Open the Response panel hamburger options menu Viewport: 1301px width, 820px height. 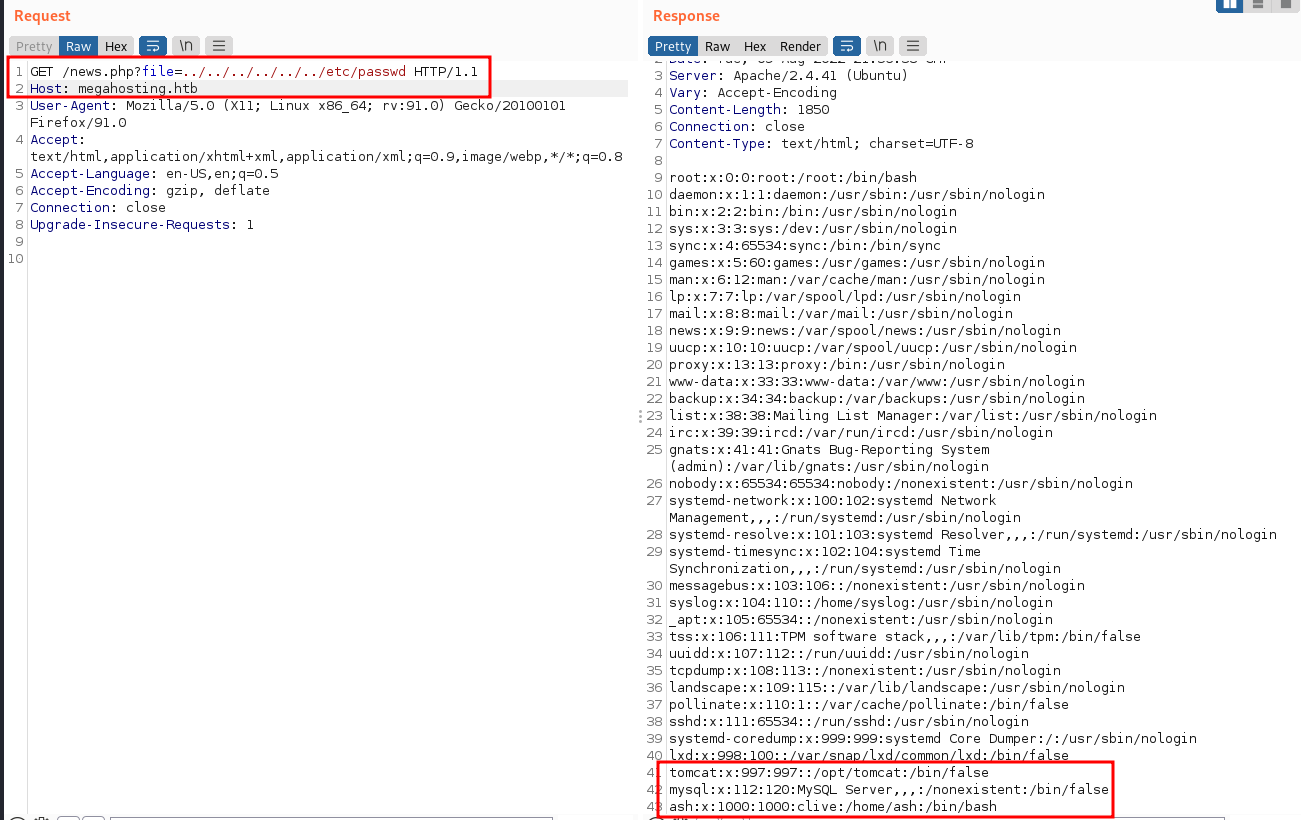coord(912,46)
